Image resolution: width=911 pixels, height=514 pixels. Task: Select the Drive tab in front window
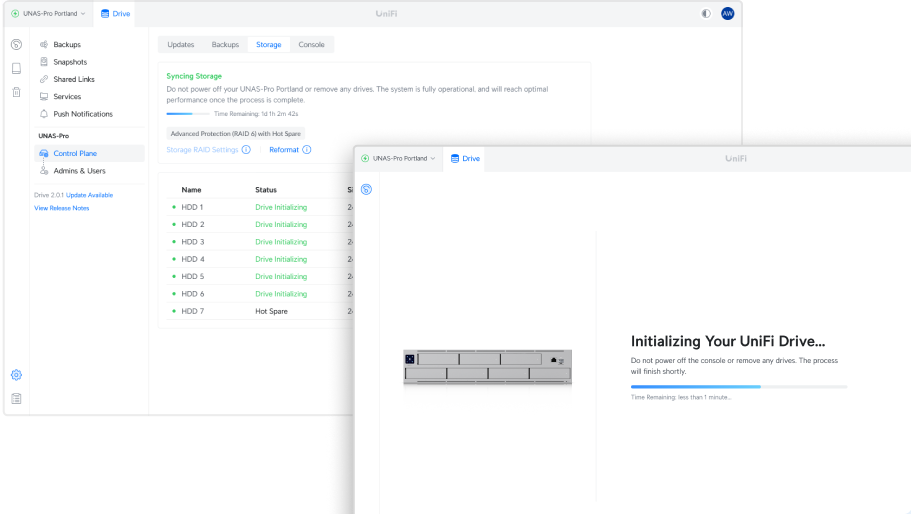click(x=465, y=158)
